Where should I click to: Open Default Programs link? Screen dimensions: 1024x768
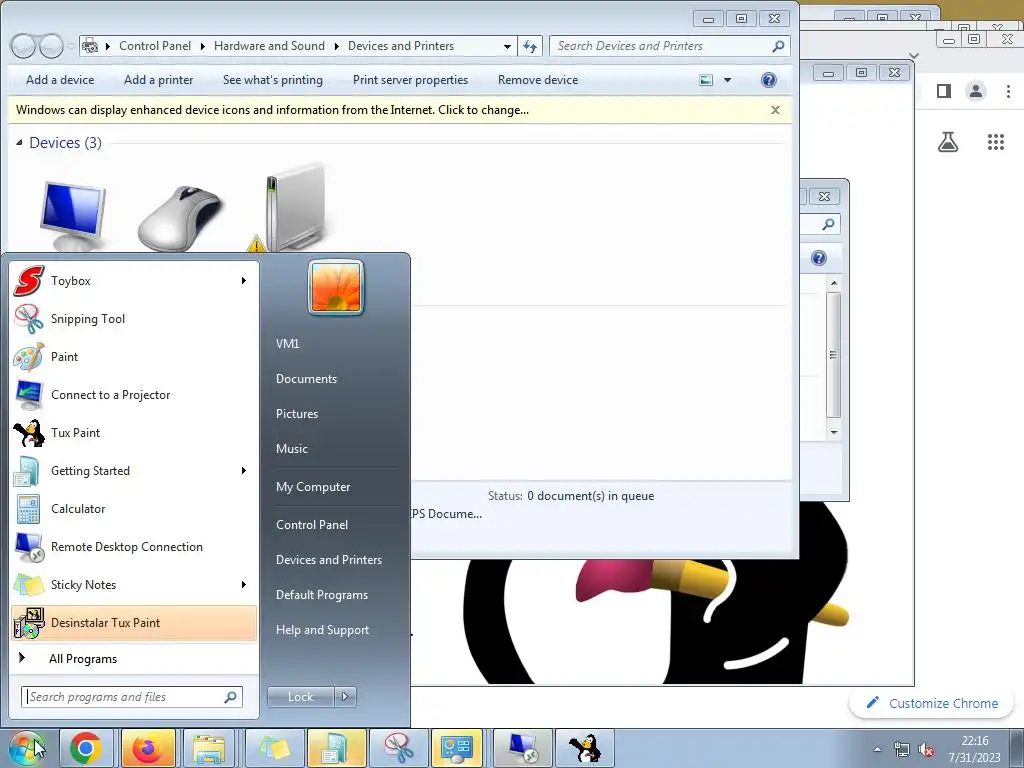click(x=321, y=595)
